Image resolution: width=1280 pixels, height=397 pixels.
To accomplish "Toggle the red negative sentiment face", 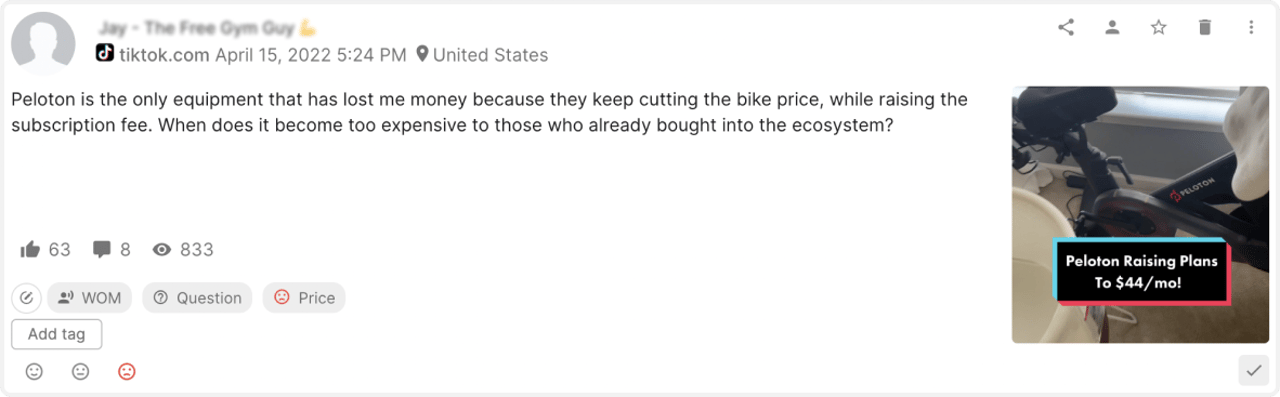I will 126,371.
